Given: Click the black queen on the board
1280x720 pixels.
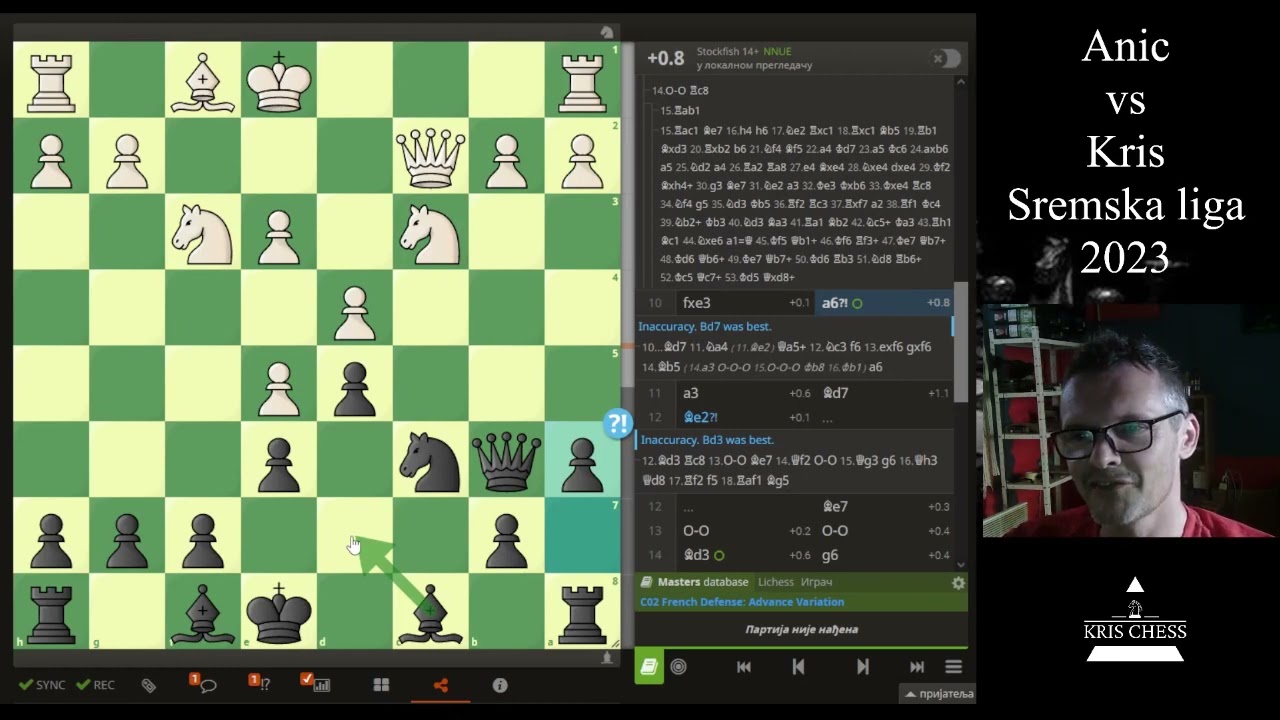Looking at the screenshot, I should click(x=506, y=460).
